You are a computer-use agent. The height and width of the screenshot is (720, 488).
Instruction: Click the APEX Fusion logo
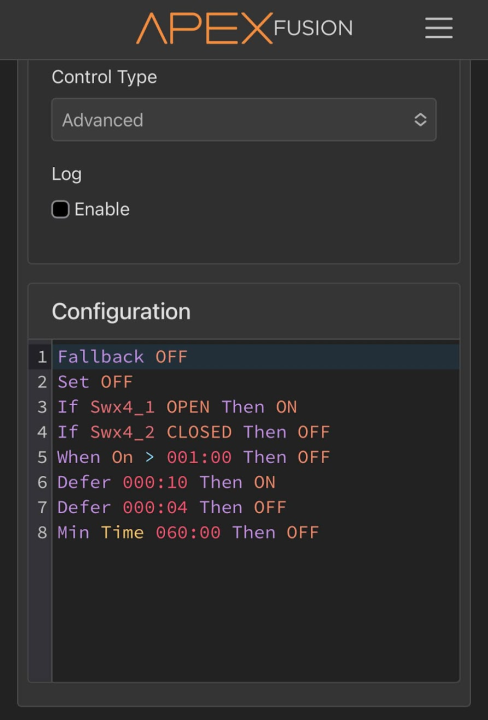[x=244, y=28]
